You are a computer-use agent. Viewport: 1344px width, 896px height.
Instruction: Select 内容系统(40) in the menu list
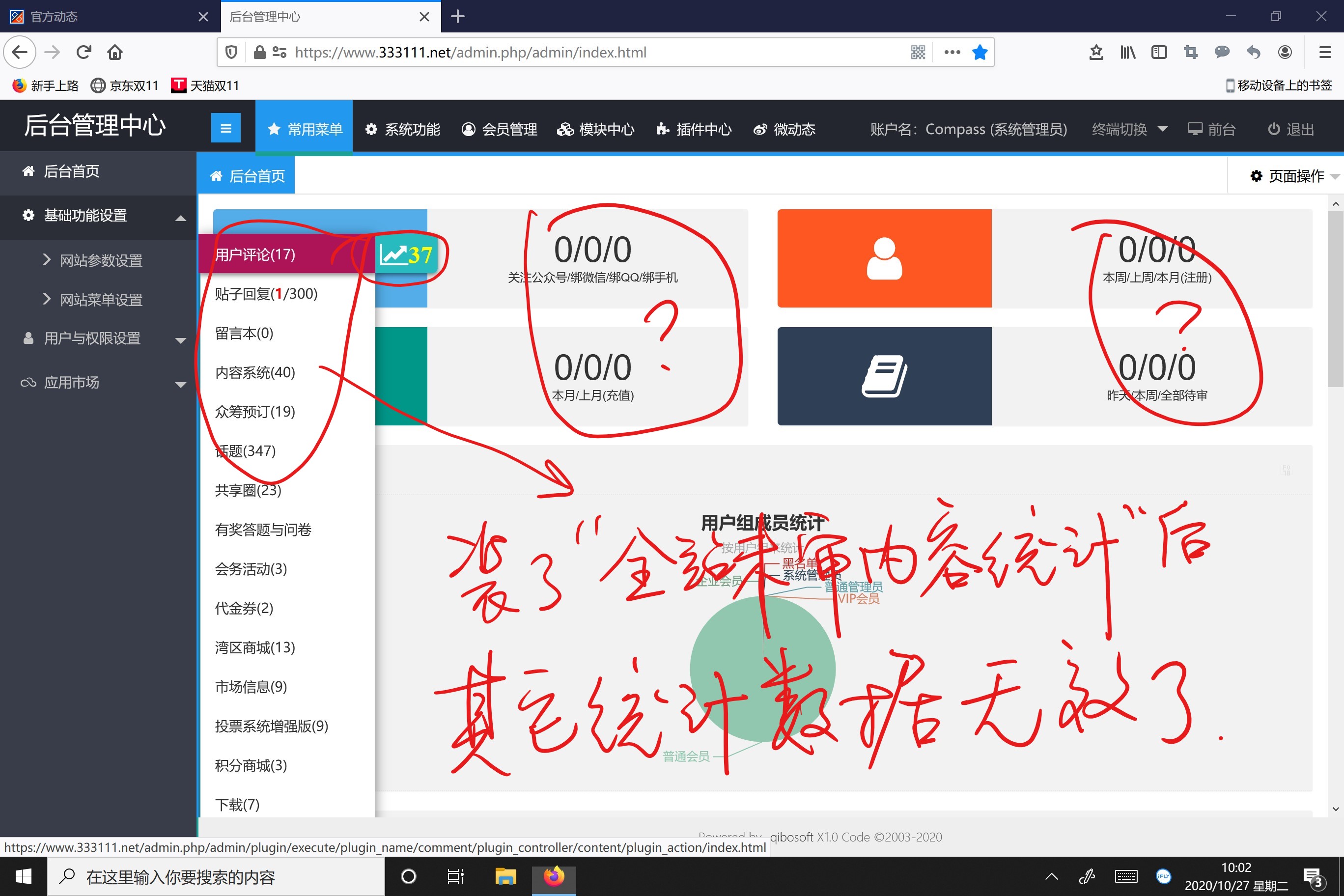pyautogui.click(x=255, y=372)
